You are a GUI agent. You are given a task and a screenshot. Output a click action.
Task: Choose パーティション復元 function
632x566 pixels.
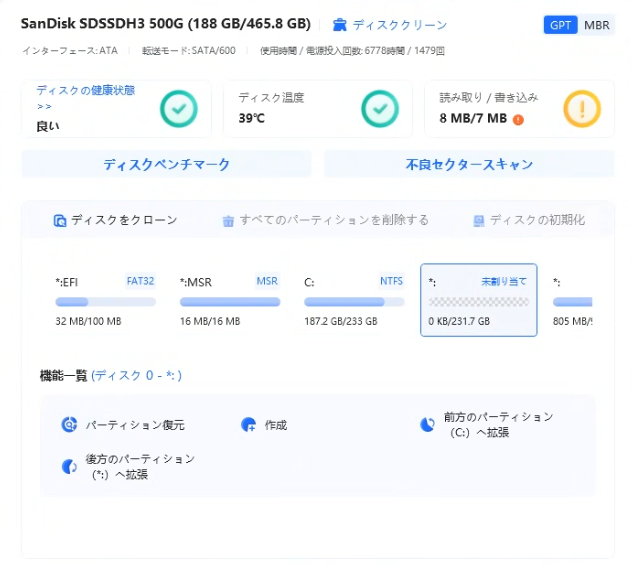pyautogui.click(x=135, y=425)
